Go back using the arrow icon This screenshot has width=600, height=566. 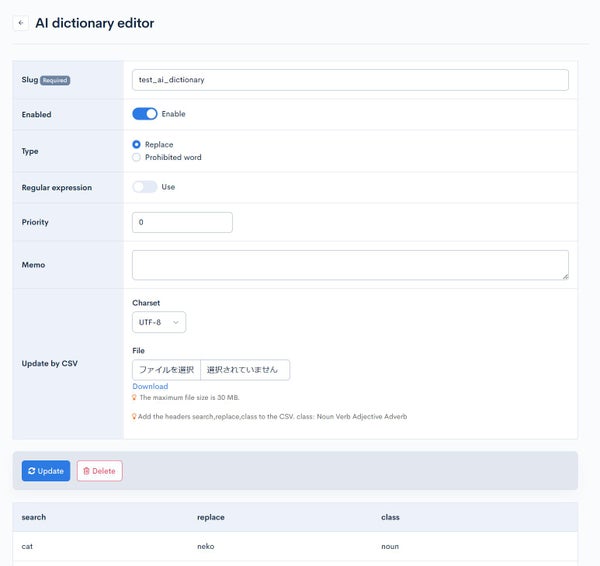[21, 23]
